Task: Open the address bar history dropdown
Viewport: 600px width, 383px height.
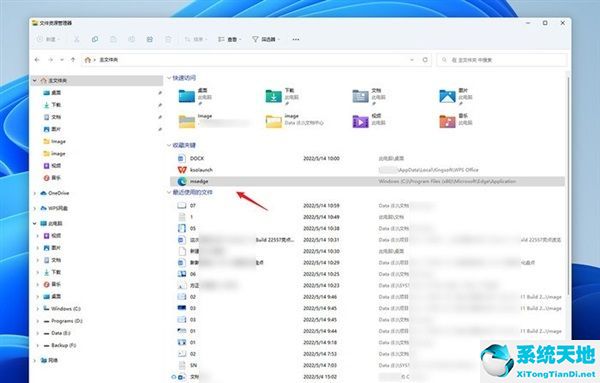Action: click(412, 60)
